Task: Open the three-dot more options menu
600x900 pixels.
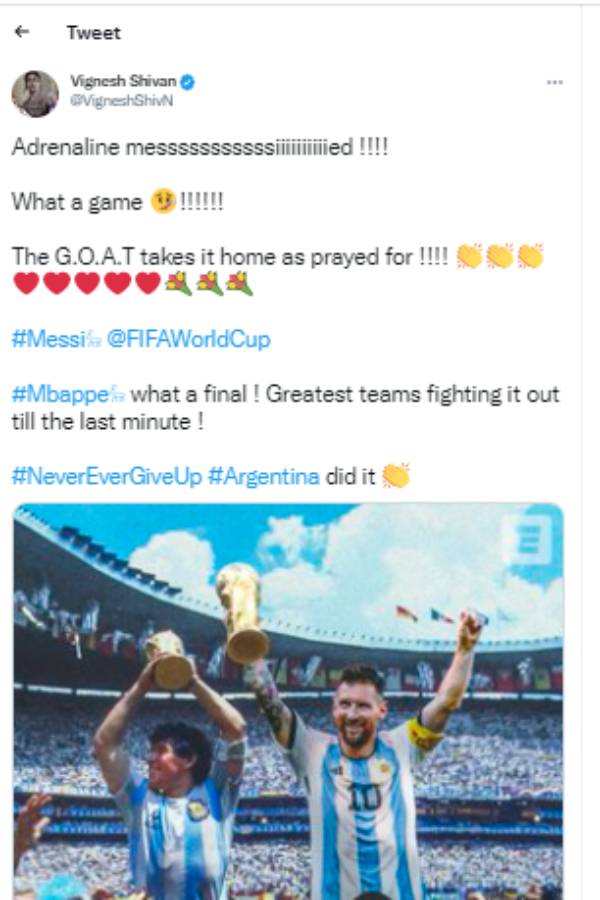Action: 555,82
